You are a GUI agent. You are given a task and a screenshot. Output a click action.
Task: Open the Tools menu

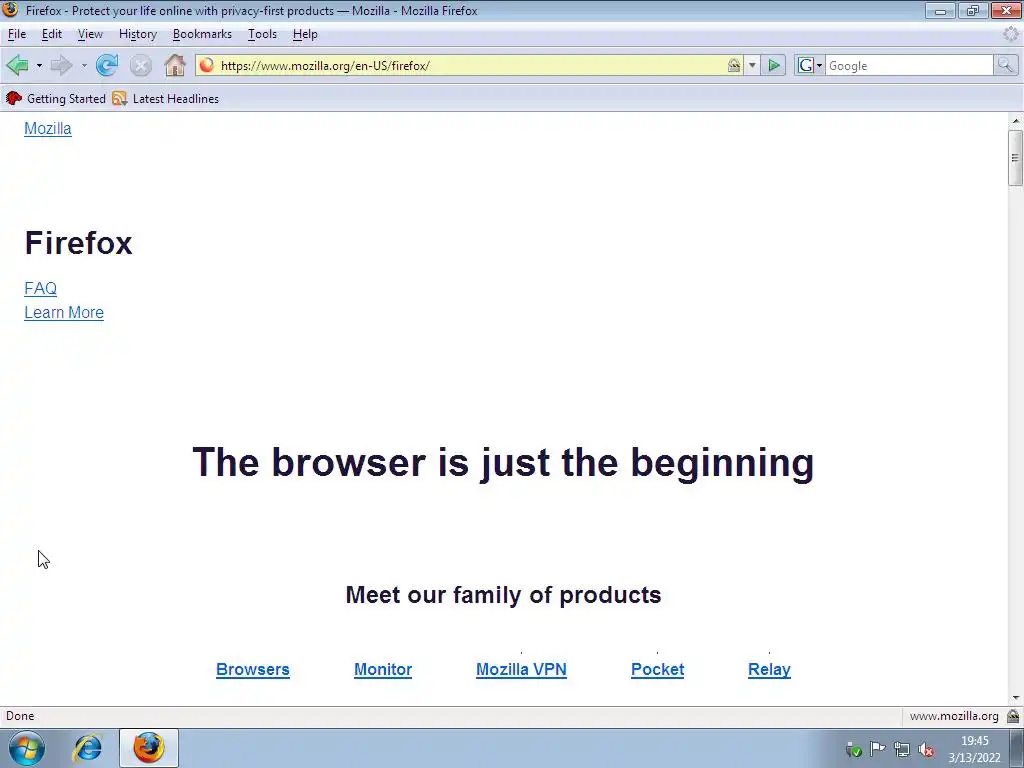pyautogui.click(x=263, y=34)
